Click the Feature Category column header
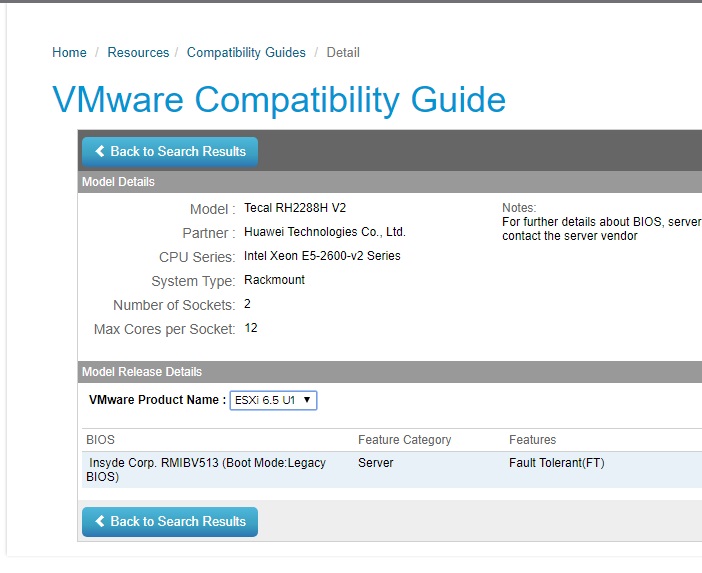This screenshot has width=702, height=573. coord(404,440)
